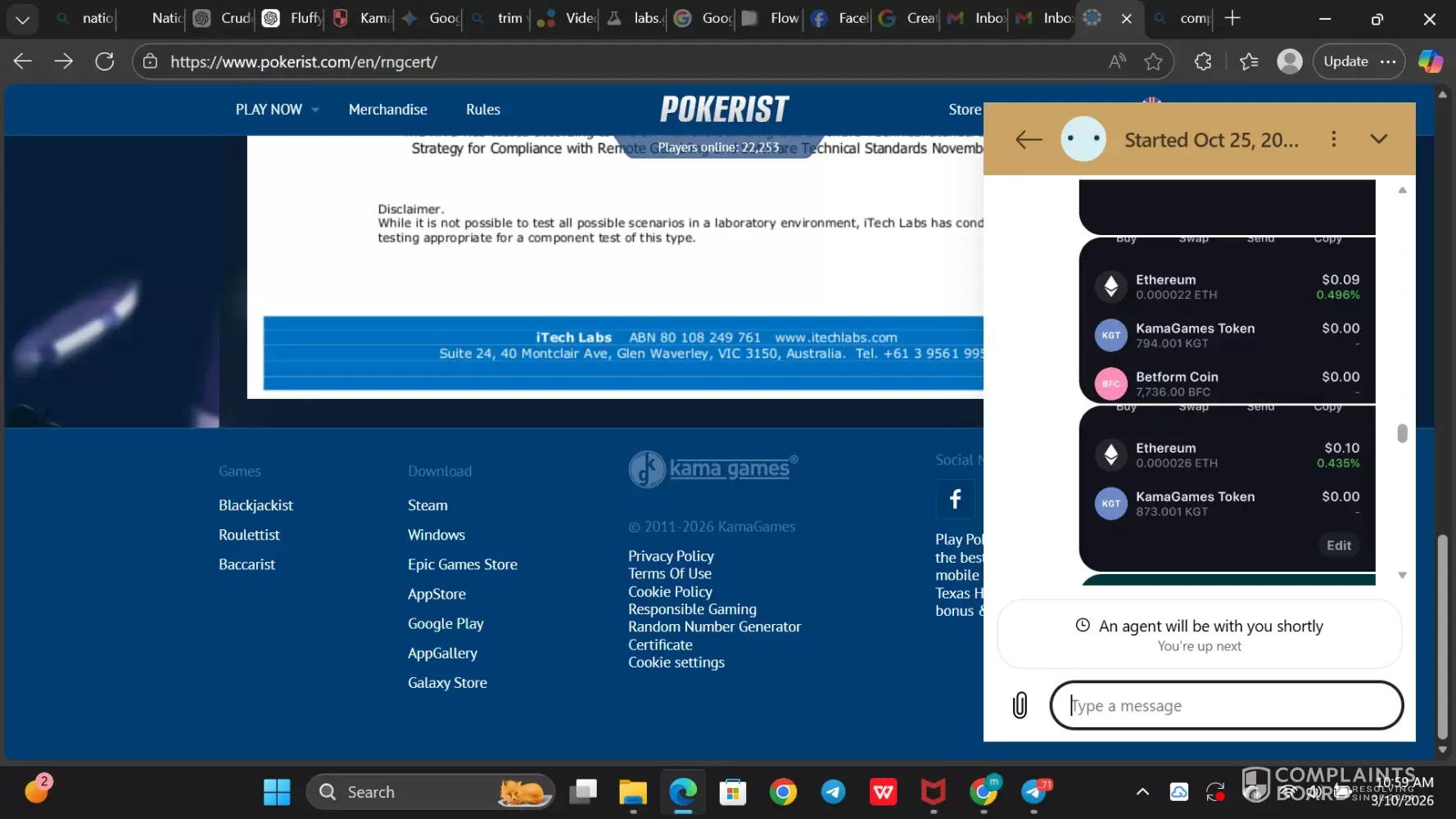Go to the Rules menu item
This screenshot has height=819, width=1456.
pos(482,110)
